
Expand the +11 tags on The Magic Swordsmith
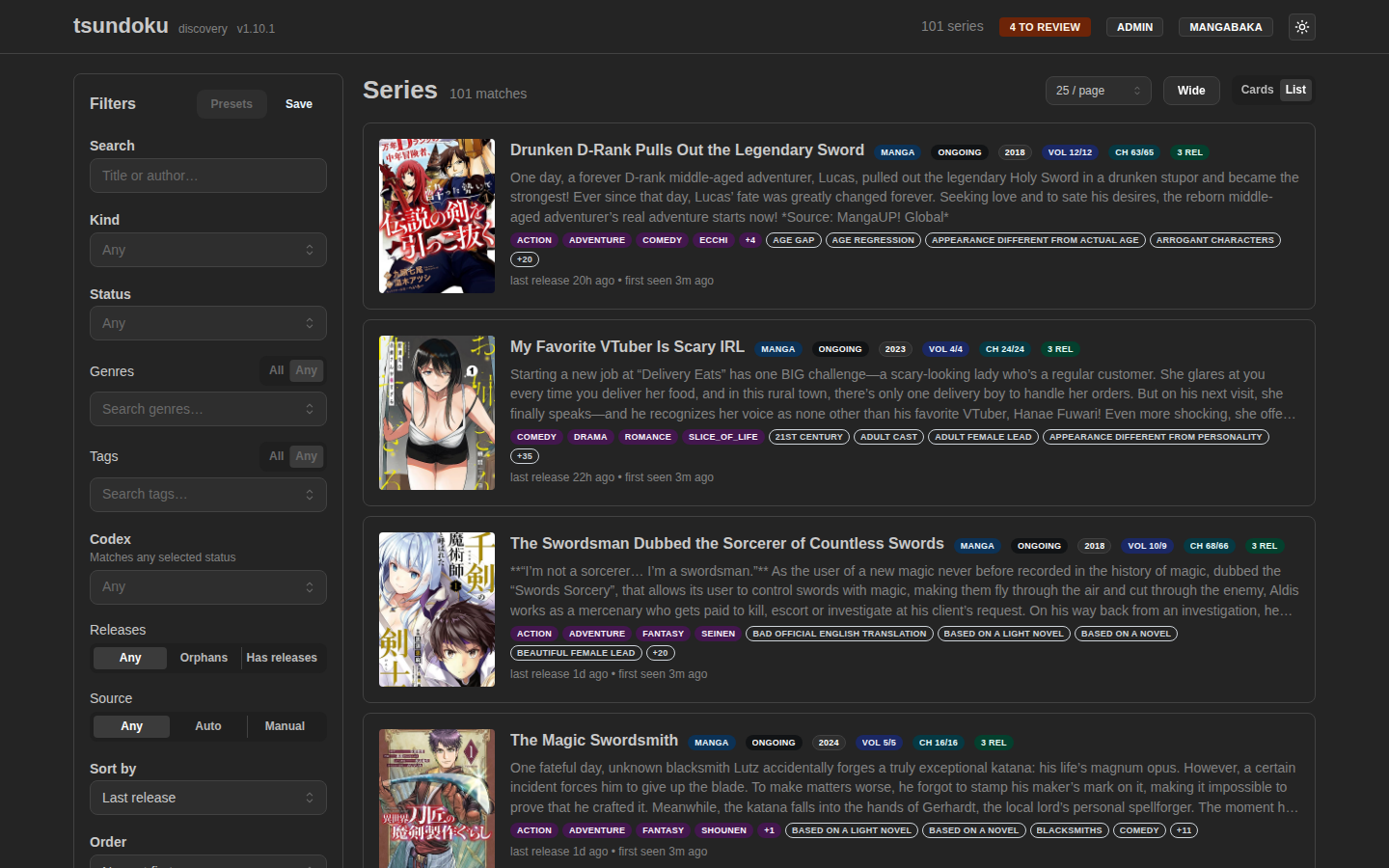pos(1185,830)
